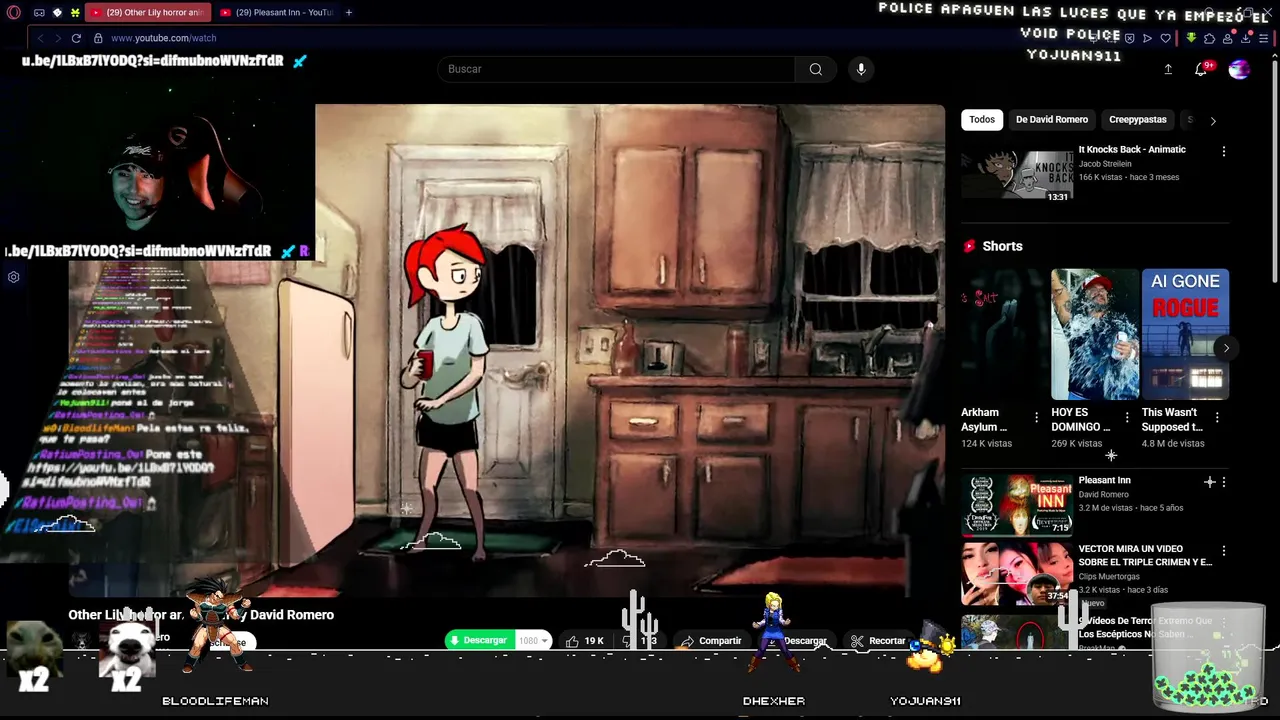This screenshot has height=720, width=1280.
Task: Open the Easy Setup sidebar menu icon
Action: pos(1265,38)
